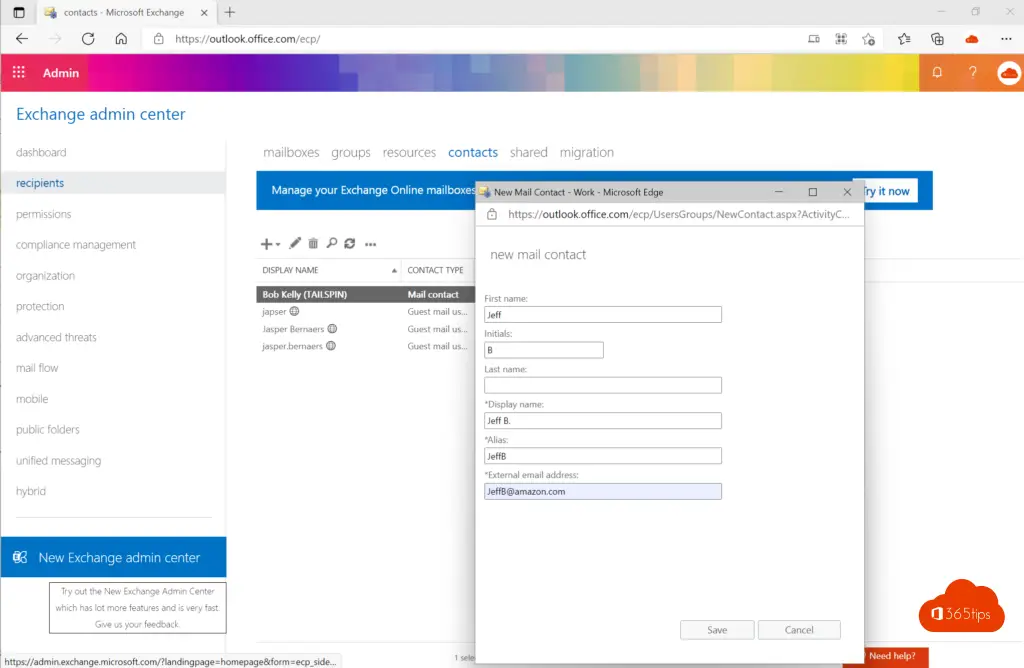This screenshot has width=1024, height=668.
Task: Switch to the resources tab
Action: point(409,152)
